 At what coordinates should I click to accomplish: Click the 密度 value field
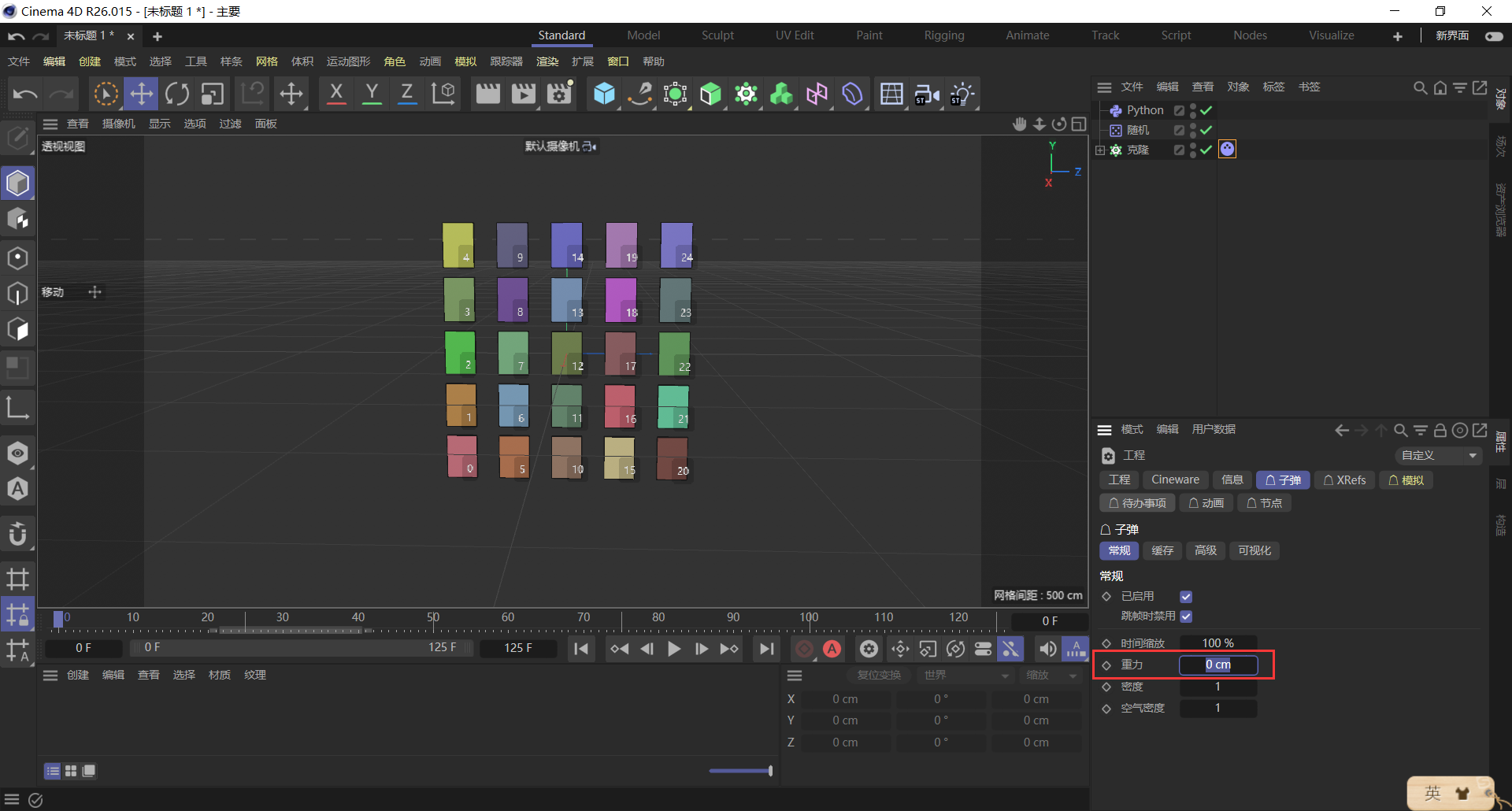pyautogui.click(x=1217, y=687)
